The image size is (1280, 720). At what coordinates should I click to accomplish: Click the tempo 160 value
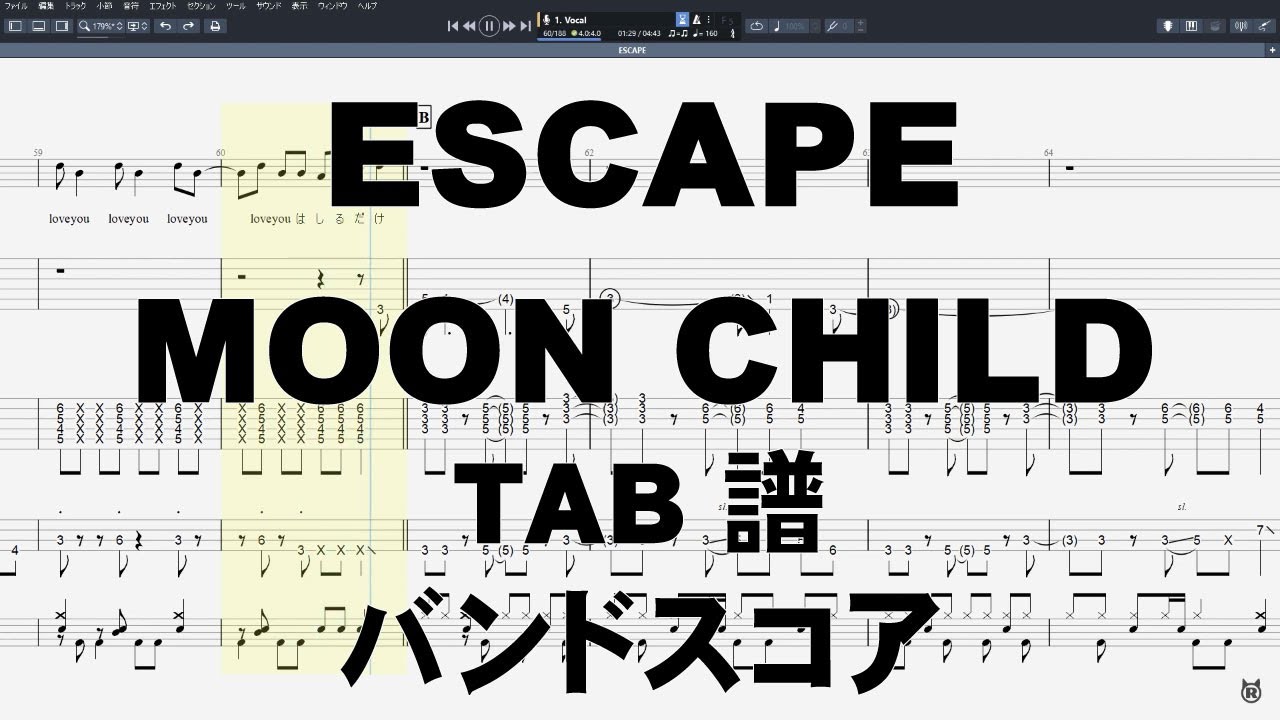tap(706, 34)
